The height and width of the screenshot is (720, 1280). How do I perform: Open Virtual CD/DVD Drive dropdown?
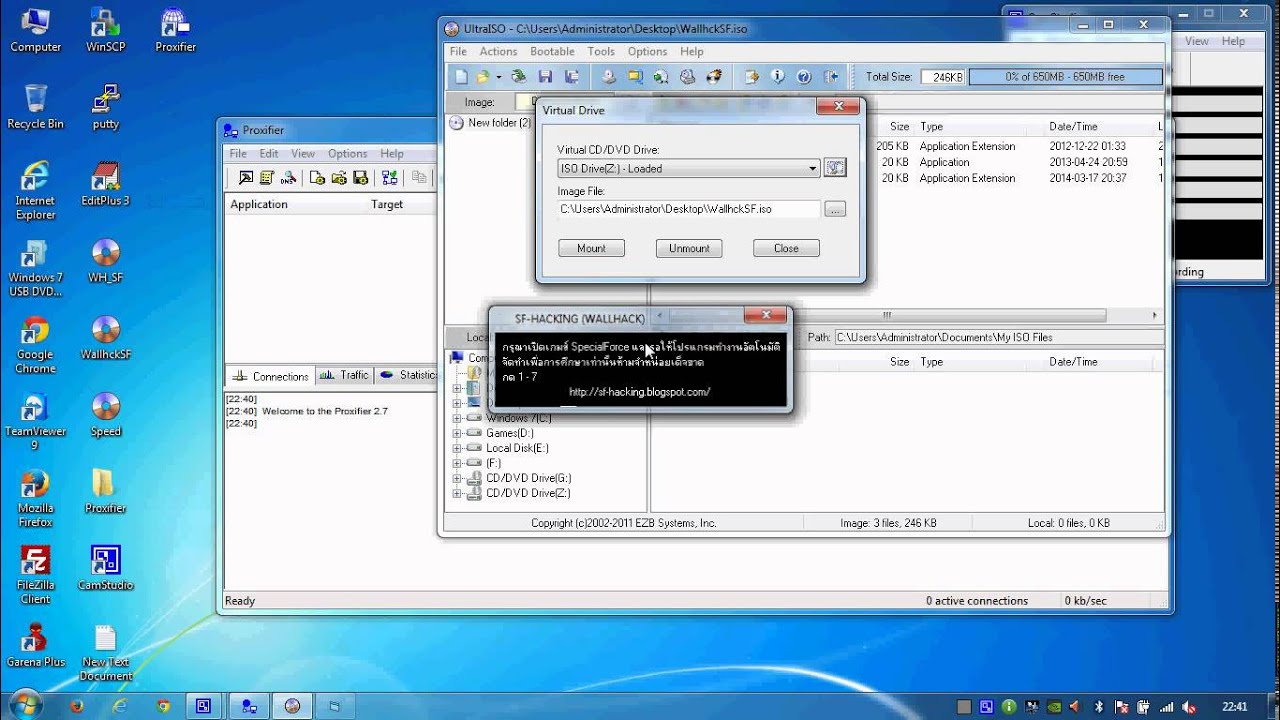coord(689,168)
